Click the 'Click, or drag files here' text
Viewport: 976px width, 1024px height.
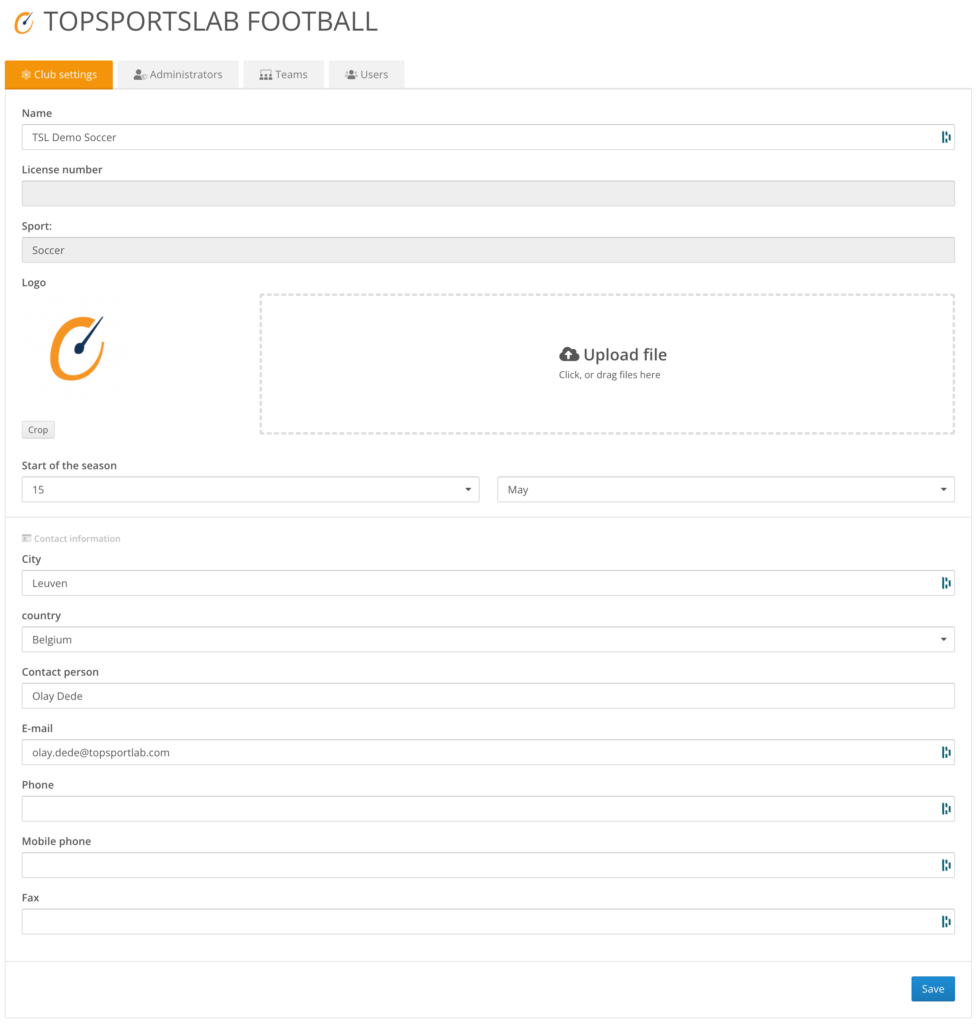pos(610,375)
